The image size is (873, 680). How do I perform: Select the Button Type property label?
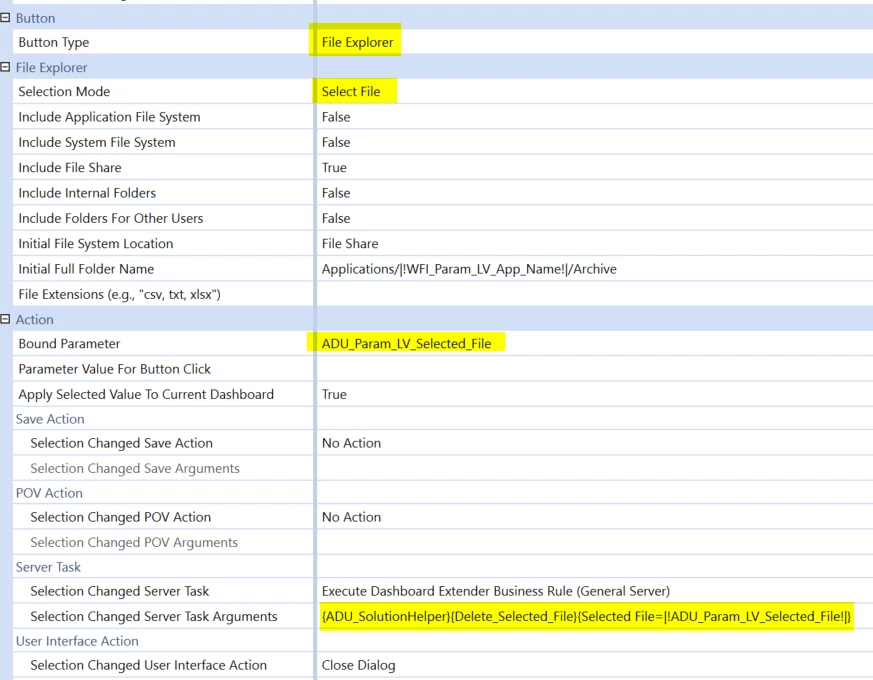(x=53, y=42)
